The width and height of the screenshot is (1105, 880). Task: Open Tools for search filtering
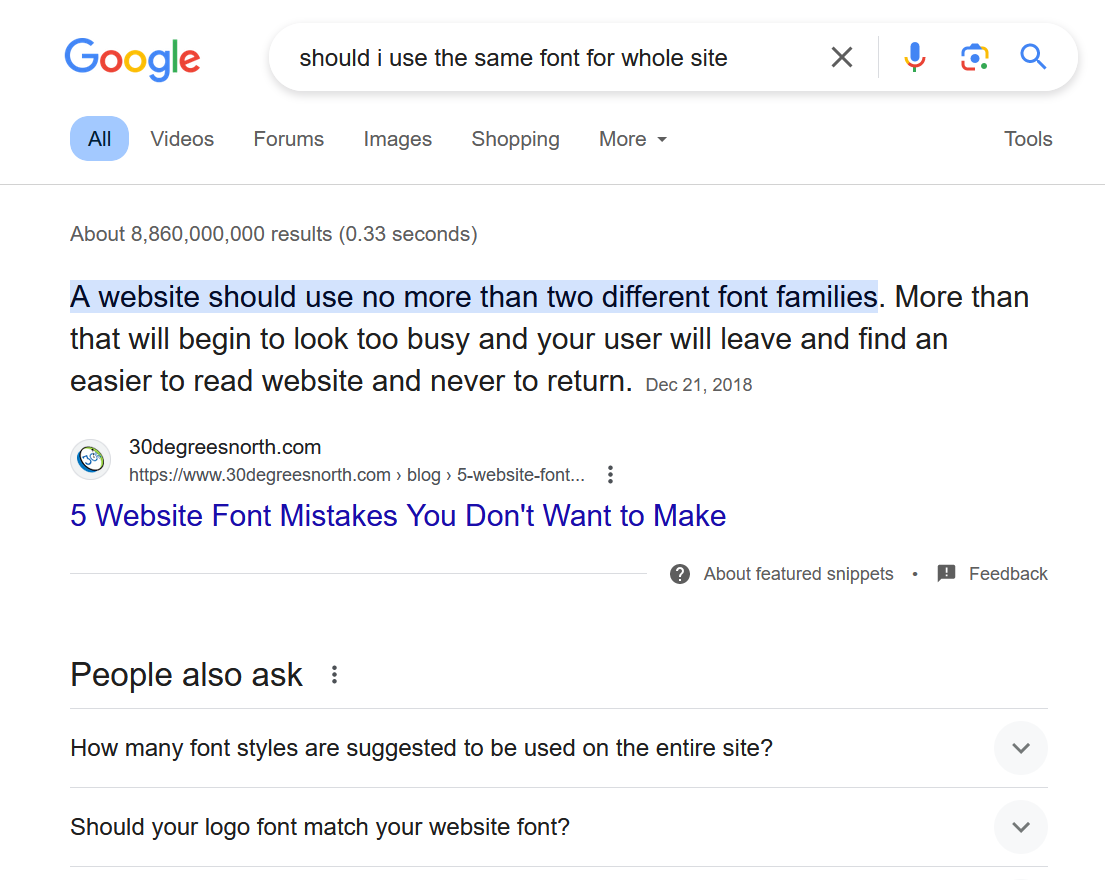[1028, 139]
